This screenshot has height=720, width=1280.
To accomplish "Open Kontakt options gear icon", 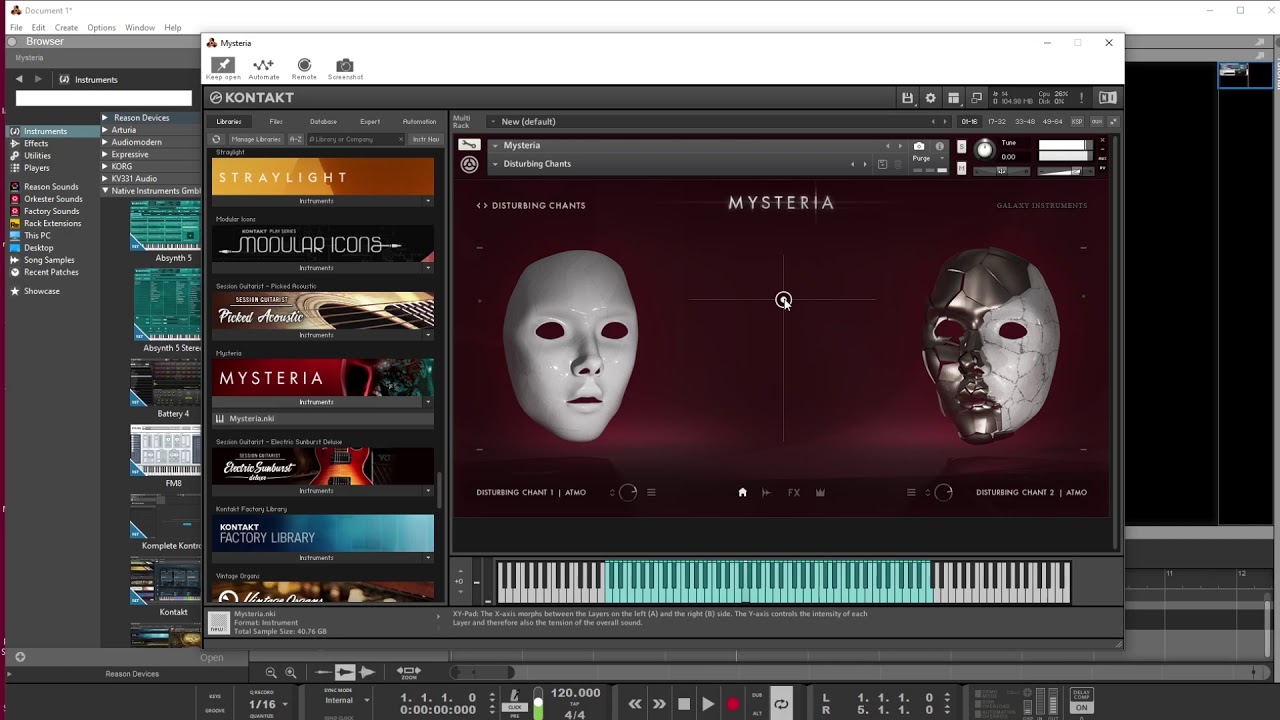I will tap(930, 98).
